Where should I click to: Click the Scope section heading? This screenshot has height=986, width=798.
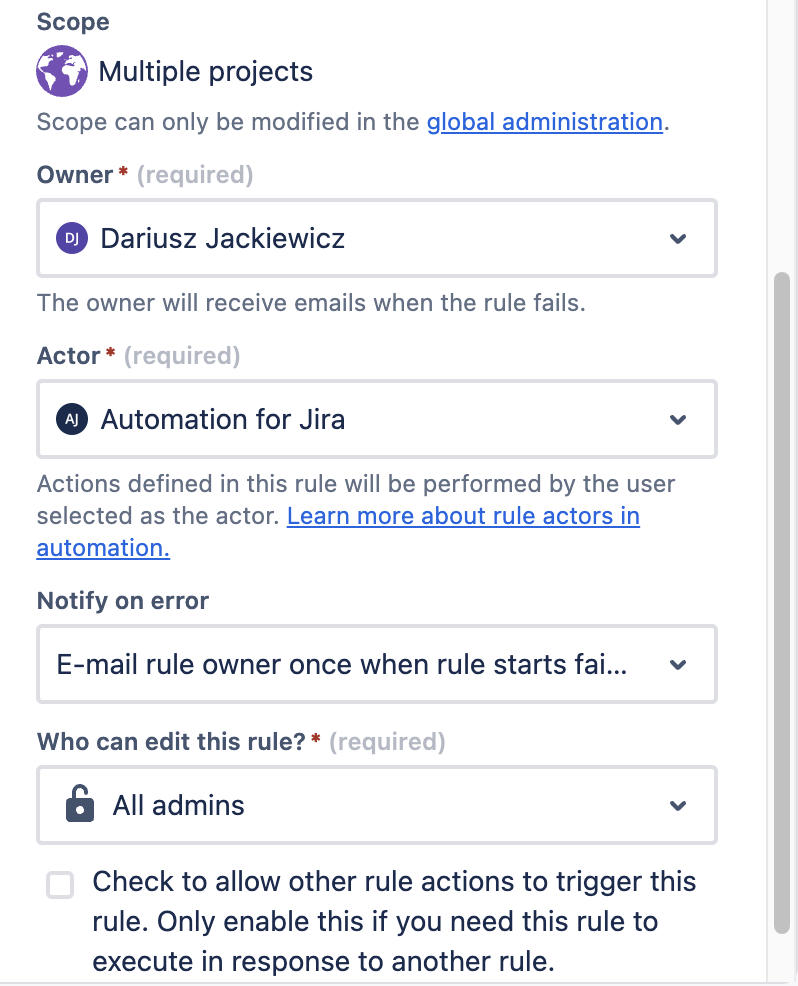point(72,21)
